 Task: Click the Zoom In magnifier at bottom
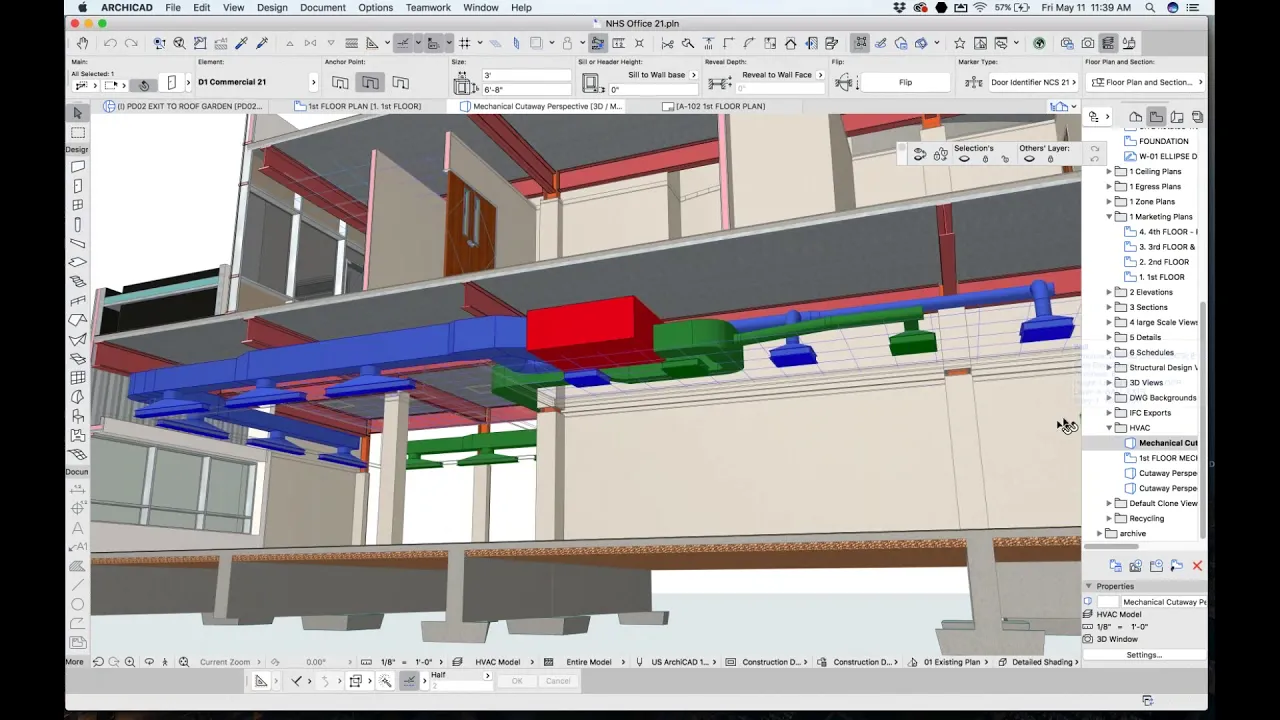[130, 662]
